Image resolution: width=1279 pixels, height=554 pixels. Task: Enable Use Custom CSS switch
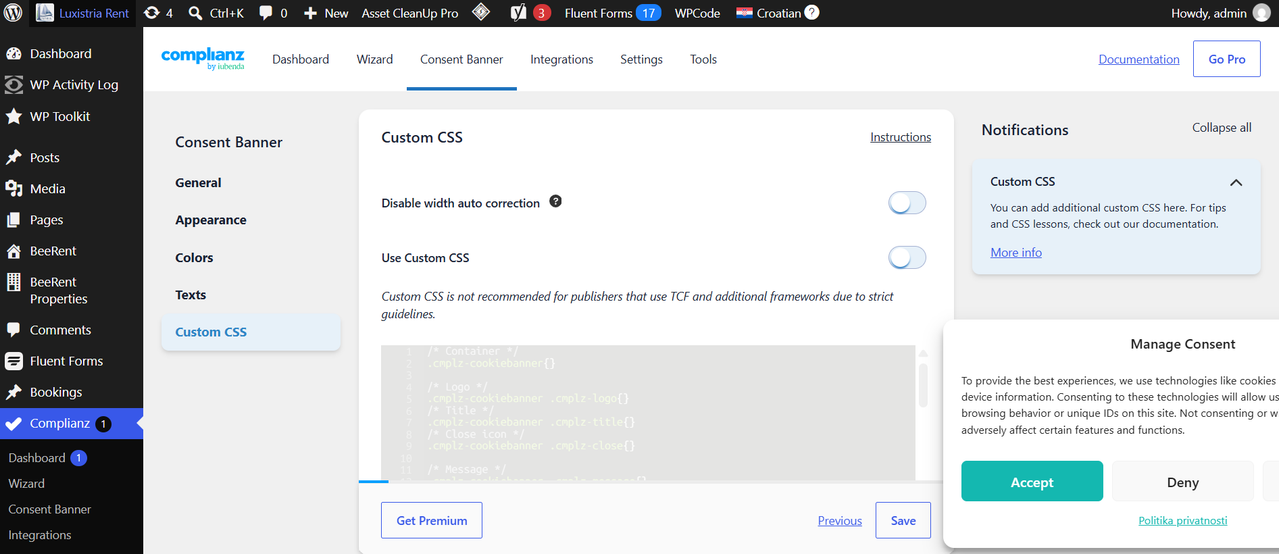point(907,258)
